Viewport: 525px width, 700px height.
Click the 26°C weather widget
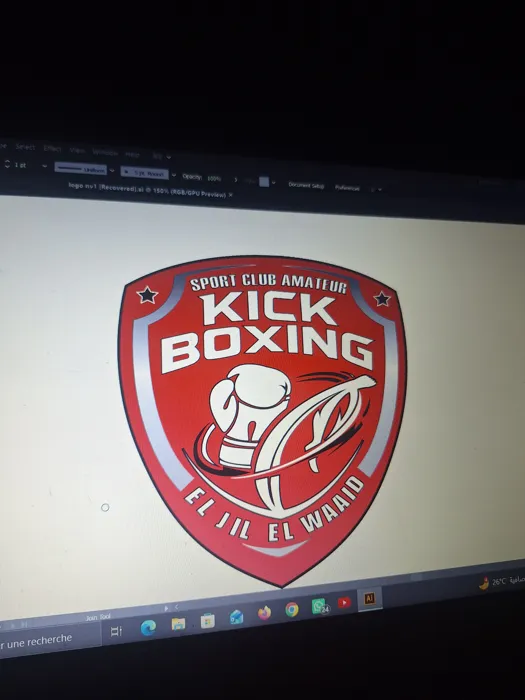click(501, 582)
